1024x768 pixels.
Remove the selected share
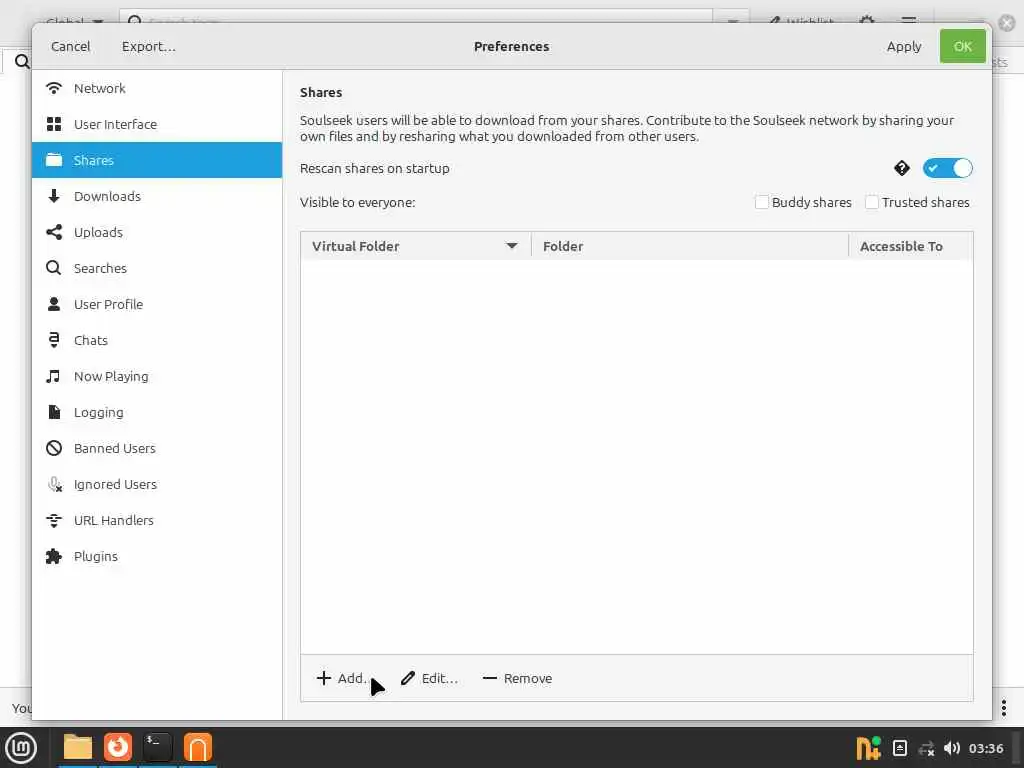517,678
